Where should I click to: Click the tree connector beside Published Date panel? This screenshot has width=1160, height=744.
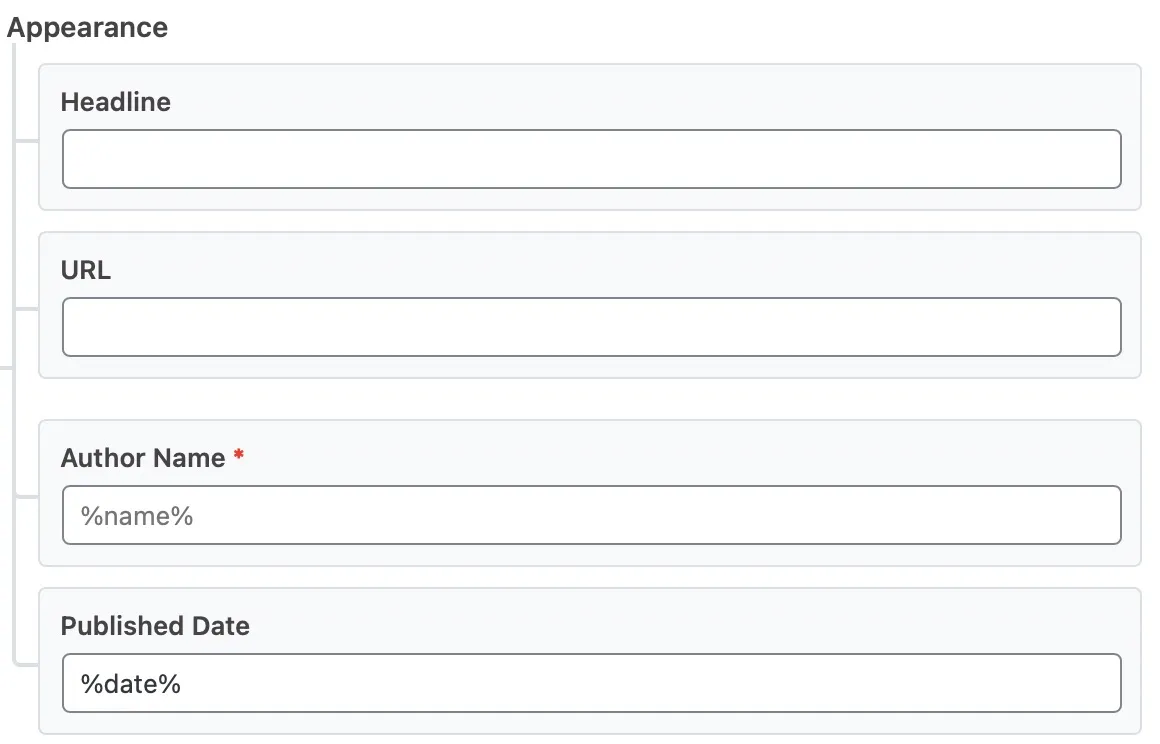click(26, 662)
